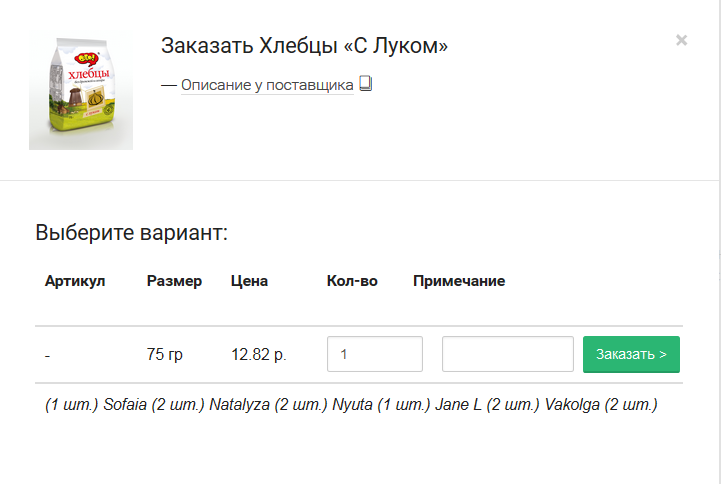Screen dimensions: 721x484
Task: Click Vakolga in the orderers list
Action: 573,405
